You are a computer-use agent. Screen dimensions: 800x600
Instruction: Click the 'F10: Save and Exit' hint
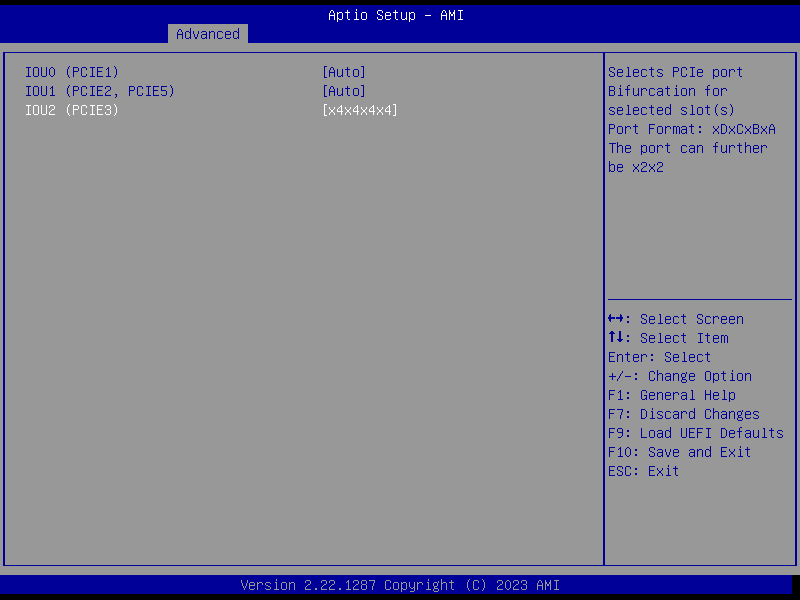pos(680,453)
